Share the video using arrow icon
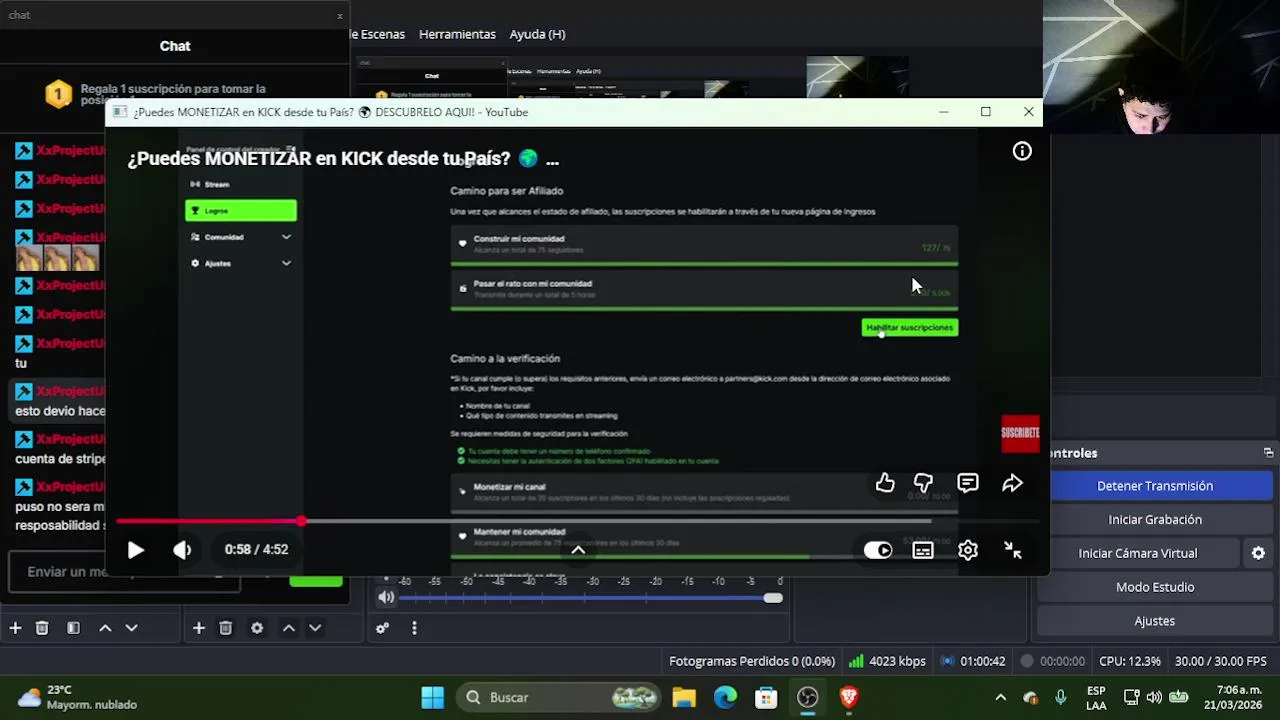Viewport: 1280px width, 720px height. pos(1013,484)
